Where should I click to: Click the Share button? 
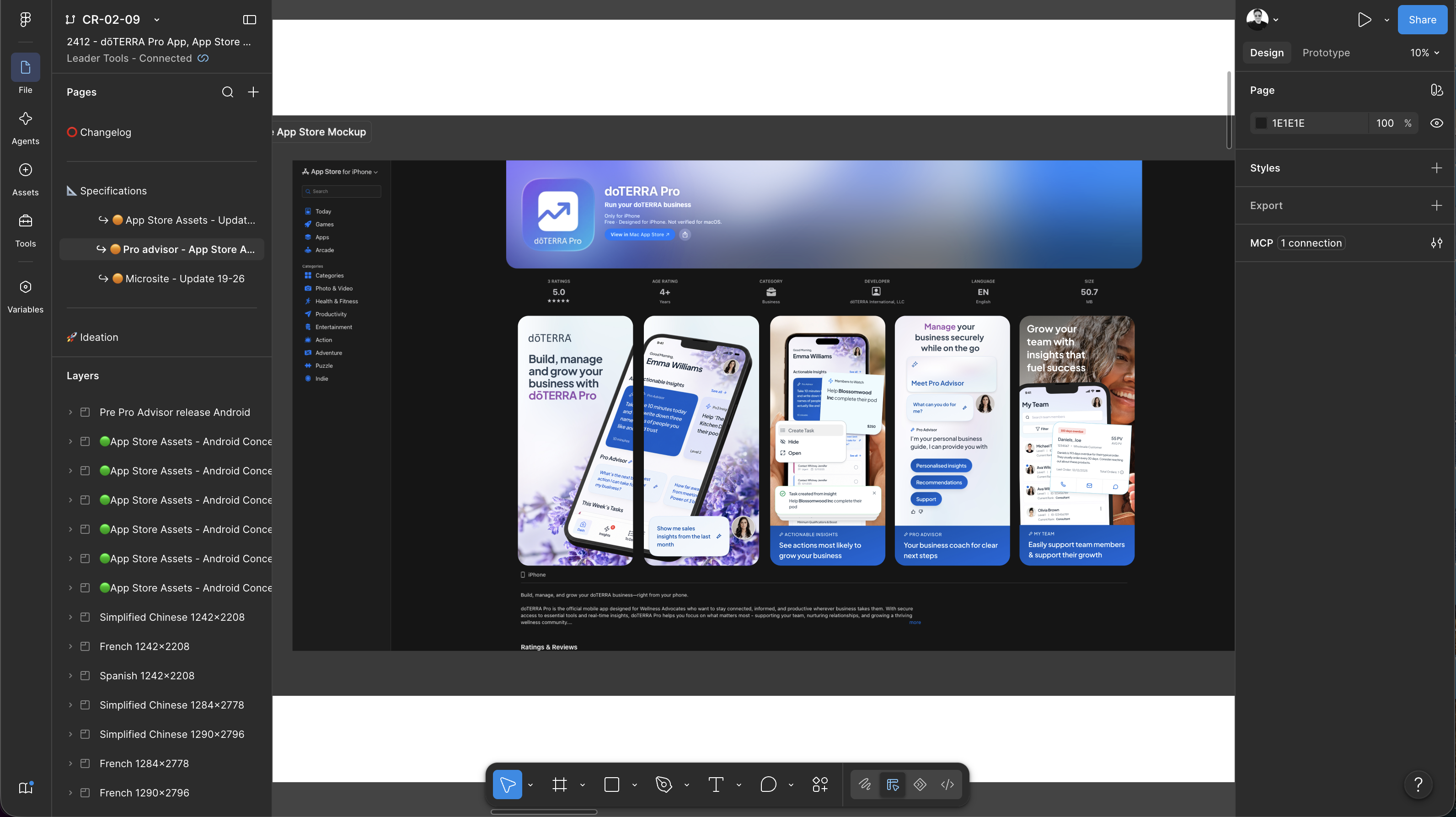click(x=1422, y=20)
